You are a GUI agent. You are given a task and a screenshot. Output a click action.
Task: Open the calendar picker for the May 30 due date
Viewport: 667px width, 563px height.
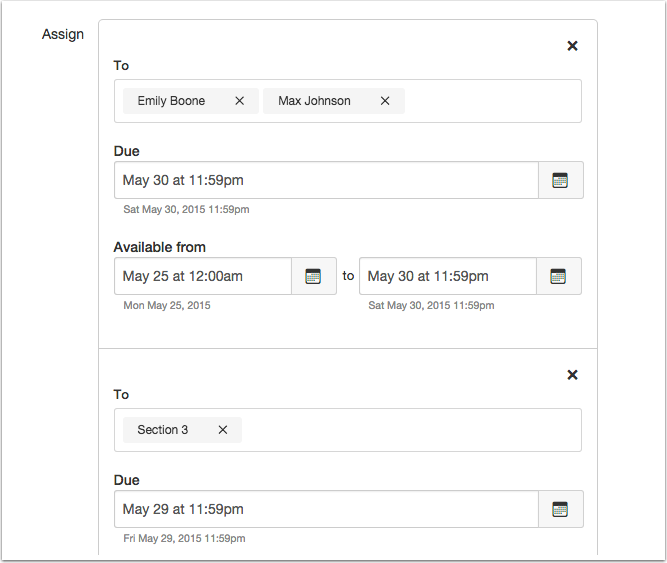560,181
